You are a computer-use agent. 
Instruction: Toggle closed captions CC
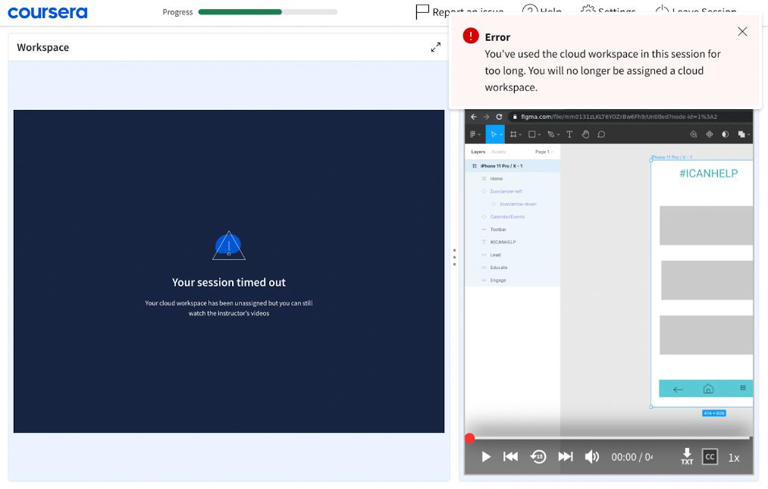click(x=710, y=457)
